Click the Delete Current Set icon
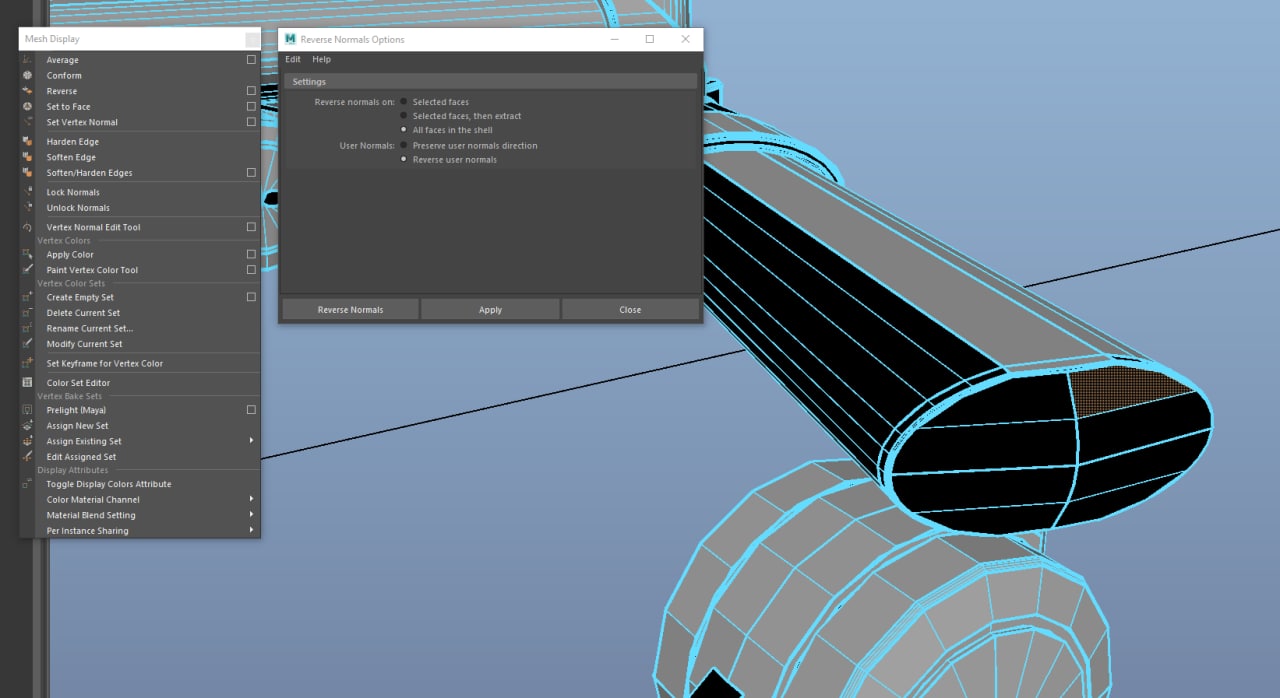1280x698 pixels. [x=27, y=313]
